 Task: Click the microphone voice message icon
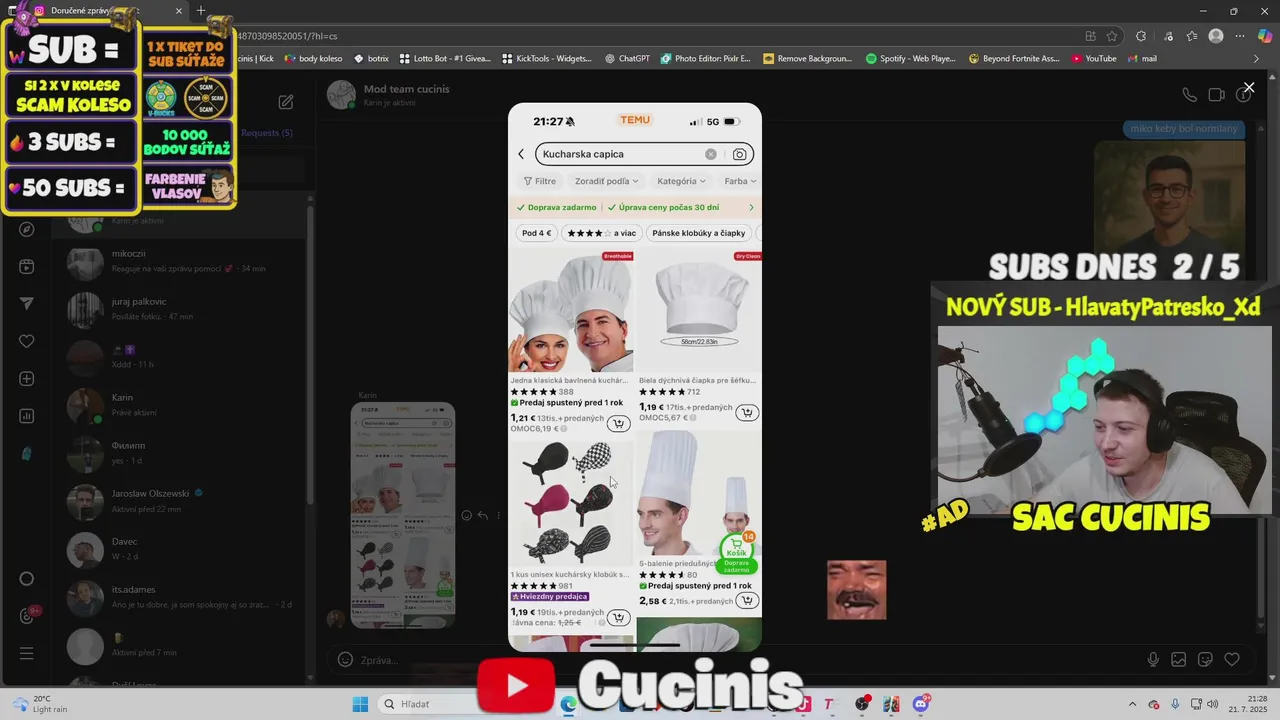coord(1153,660)
